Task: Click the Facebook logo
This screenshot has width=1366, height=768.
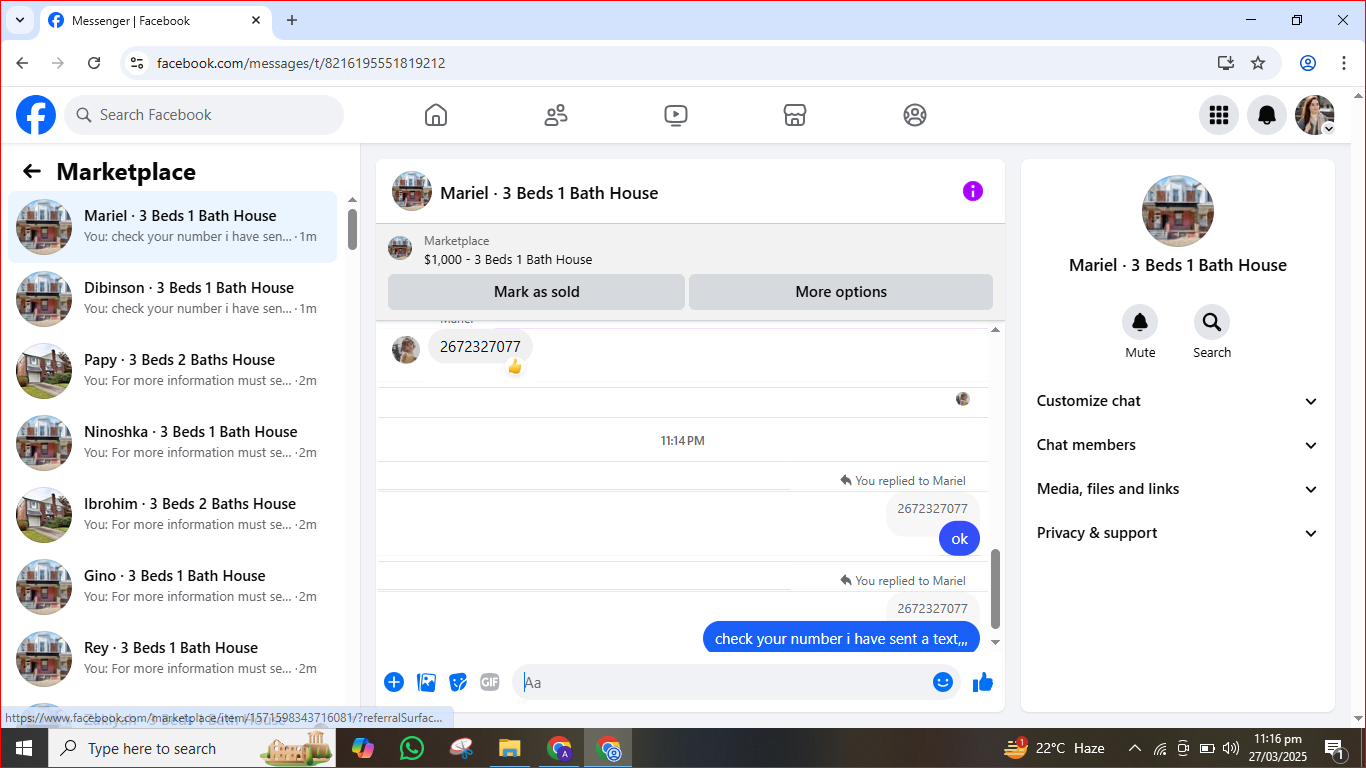Action: 36,115
